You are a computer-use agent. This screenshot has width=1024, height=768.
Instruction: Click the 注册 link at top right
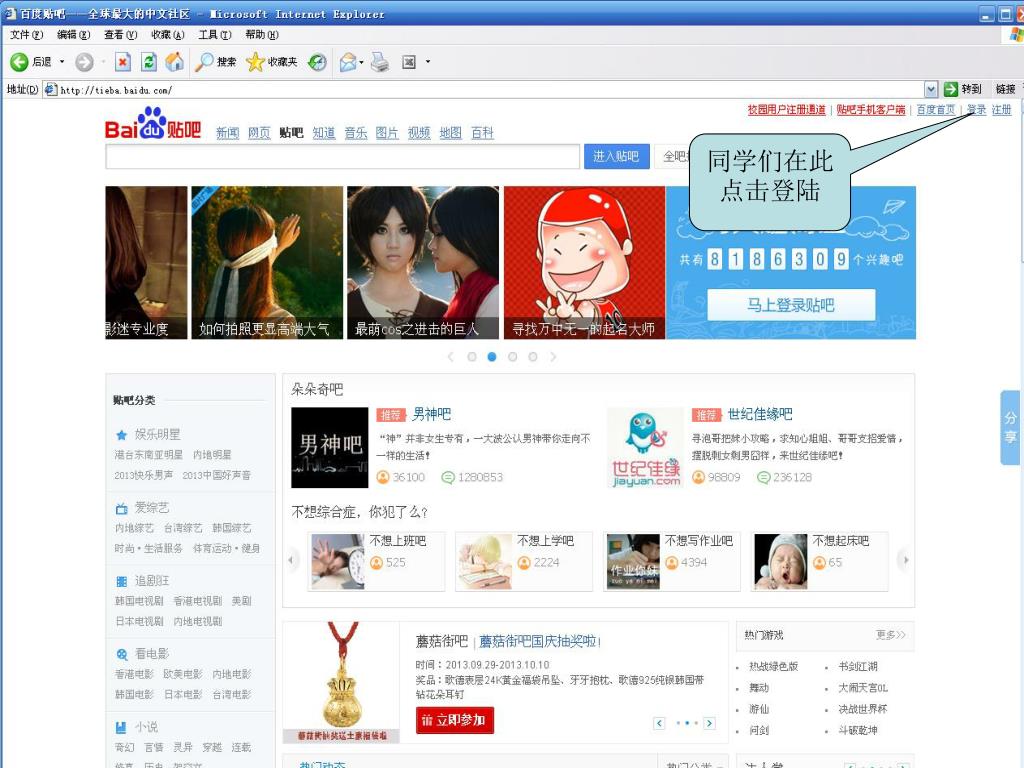(x=1001, y=110)
